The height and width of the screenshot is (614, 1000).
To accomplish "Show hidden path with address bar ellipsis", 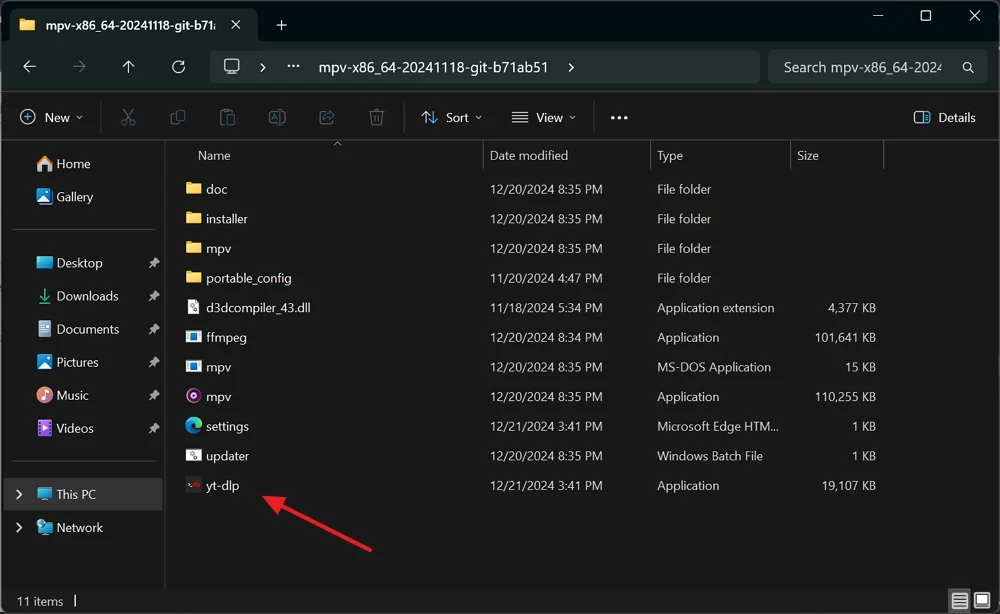I will coord(293,66).
